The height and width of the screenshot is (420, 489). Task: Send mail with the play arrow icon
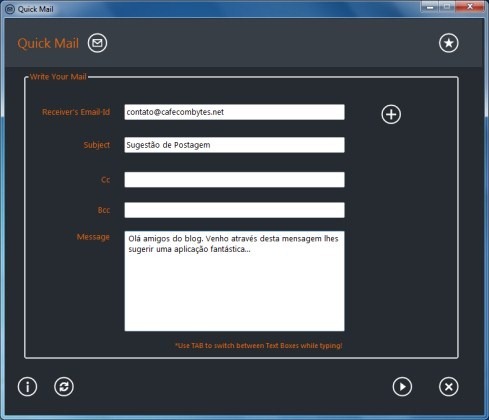pyautogui.click(x=402, y=387)
